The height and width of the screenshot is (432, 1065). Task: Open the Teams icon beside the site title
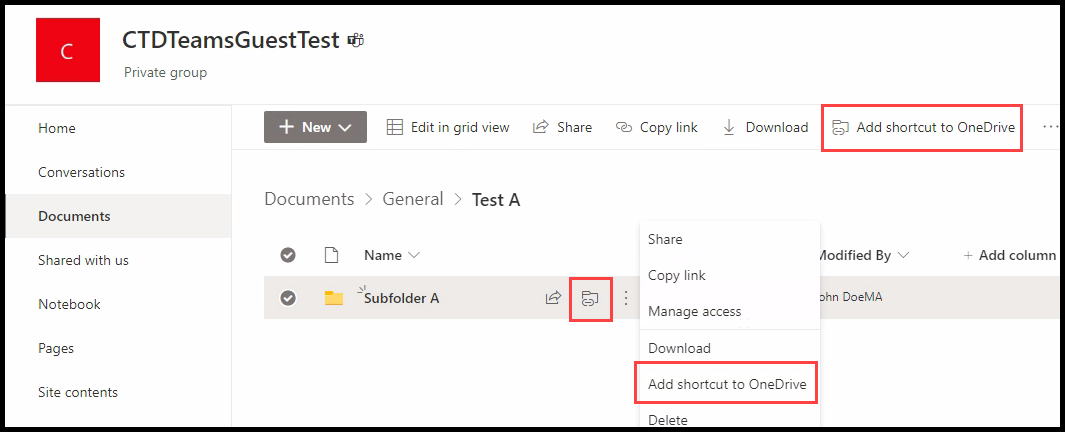[356, 41]
